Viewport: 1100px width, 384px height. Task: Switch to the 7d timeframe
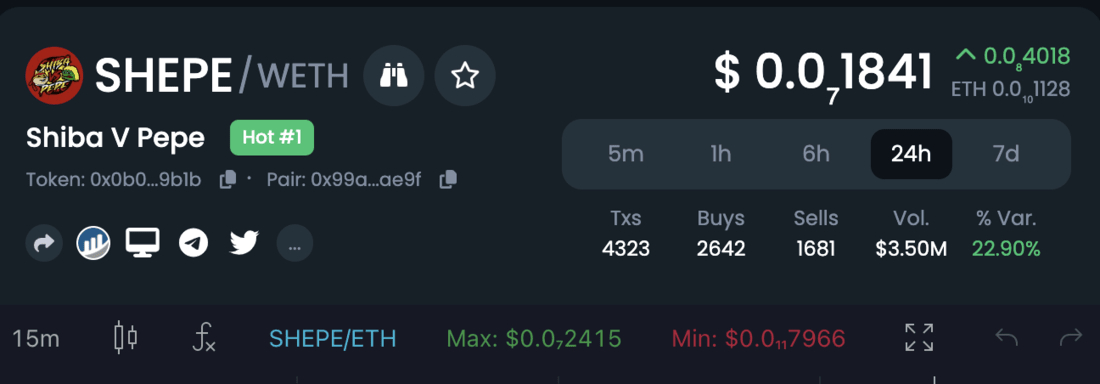1006,154
